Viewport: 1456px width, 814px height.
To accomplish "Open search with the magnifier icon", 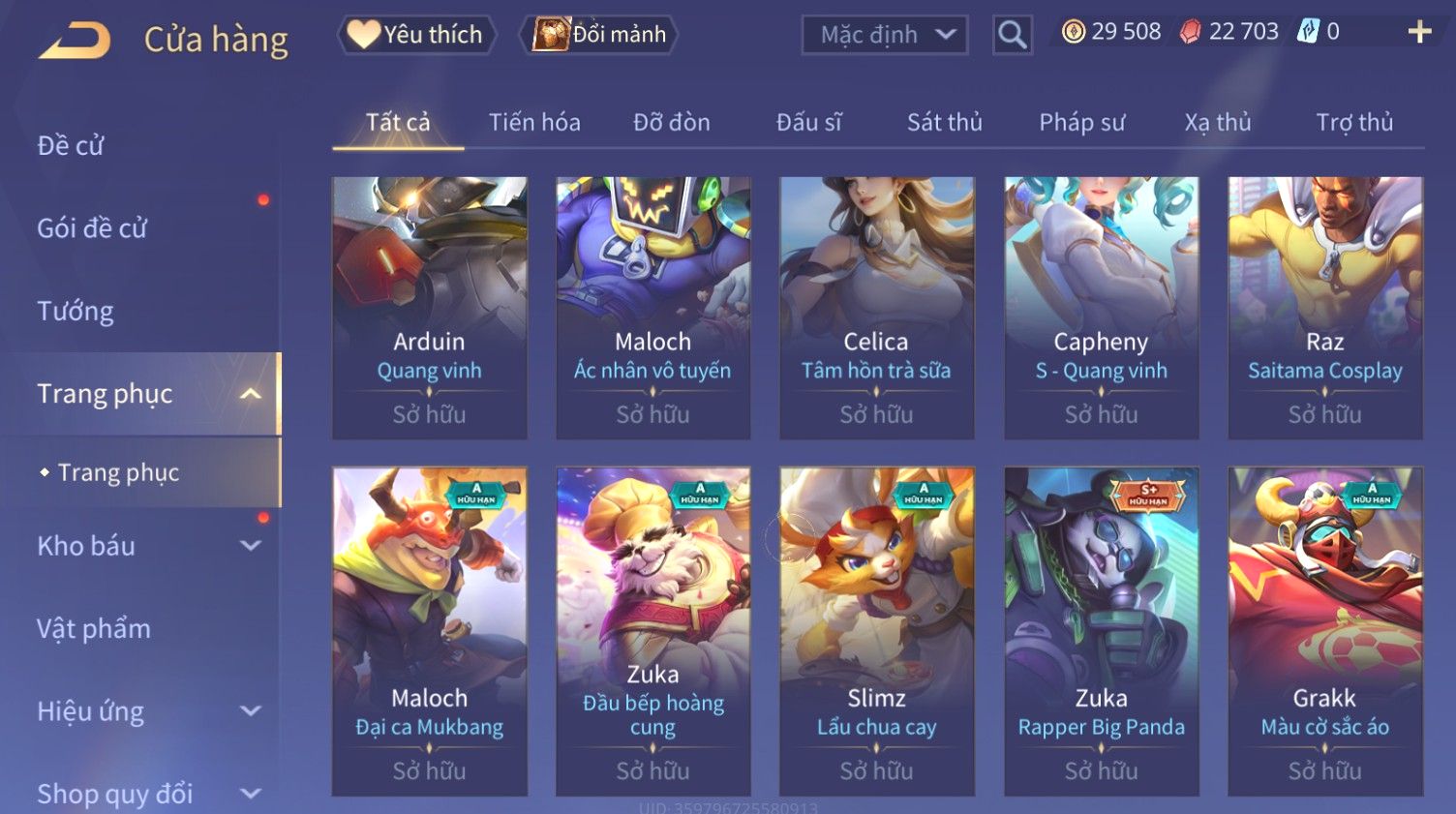I will 1012,35.
